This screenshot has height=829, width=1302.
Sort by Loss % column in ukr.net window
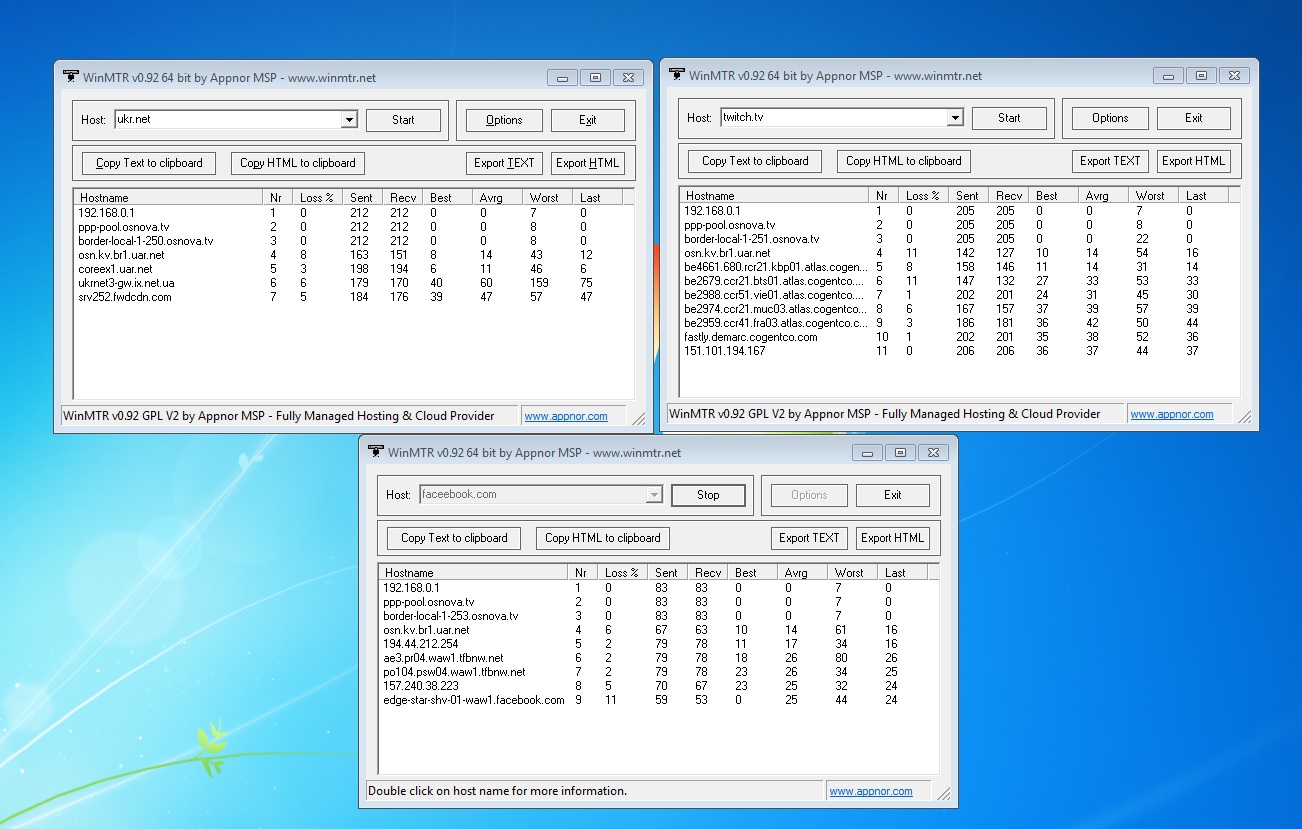click(x=318, y=198)
